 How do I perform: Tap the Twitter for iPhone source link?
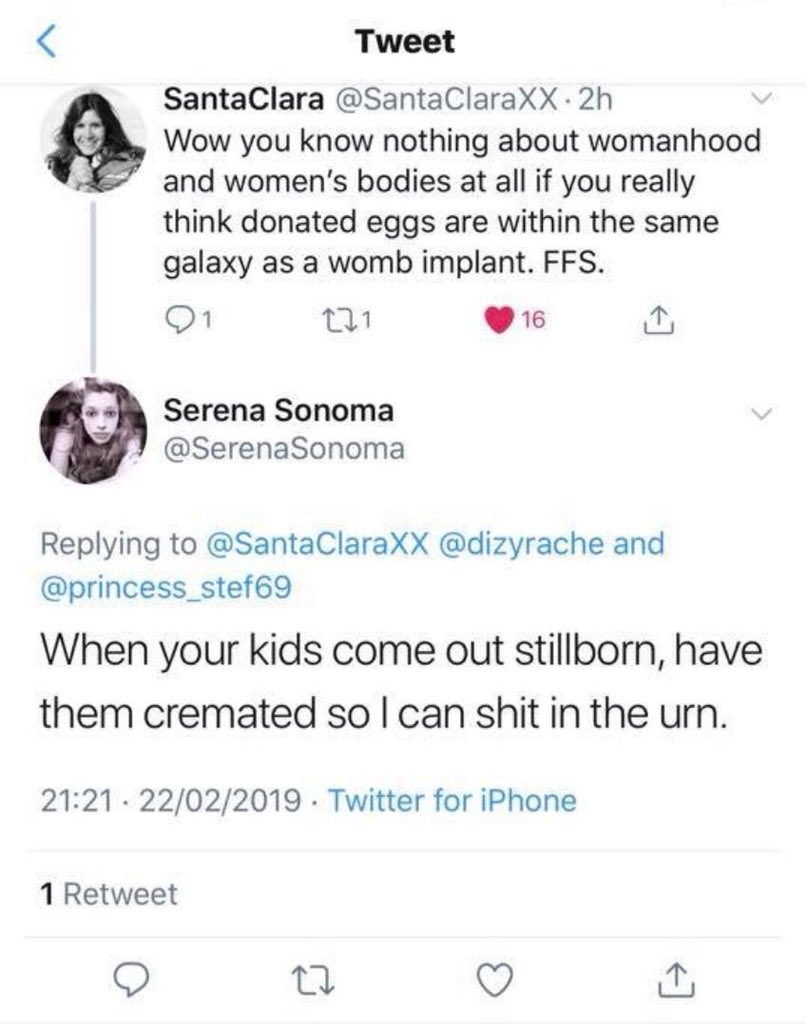(451, 800)
